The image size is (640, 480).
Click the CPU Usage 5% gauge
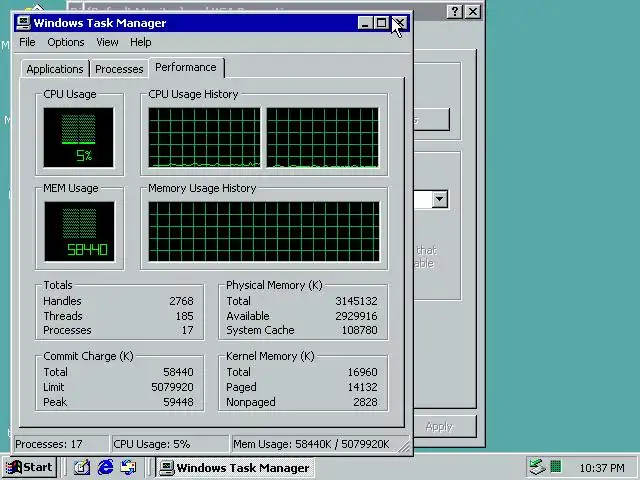click(78, 138)
